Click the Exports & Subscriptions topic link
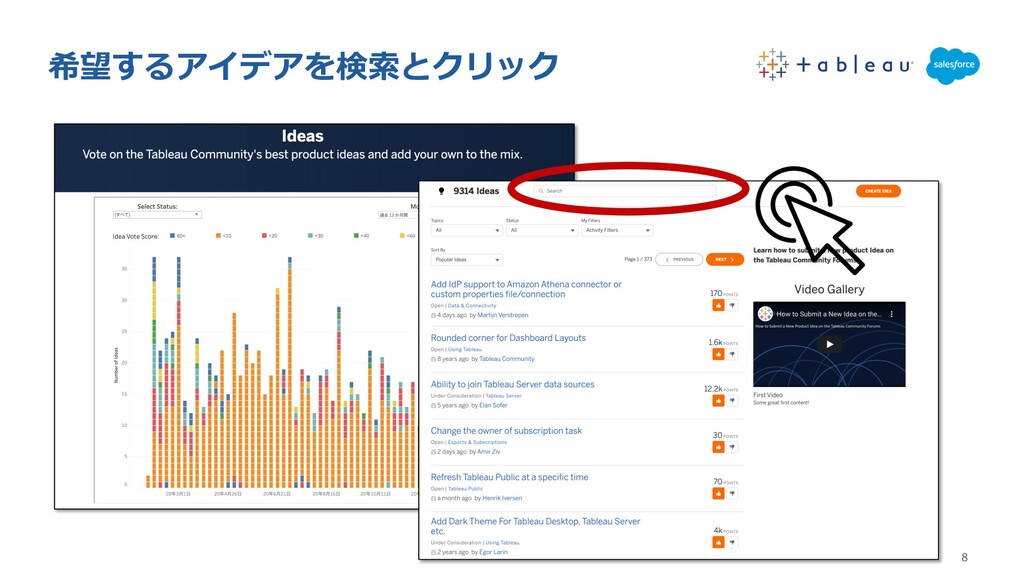 pyautogui.click(x=477, y=442)
